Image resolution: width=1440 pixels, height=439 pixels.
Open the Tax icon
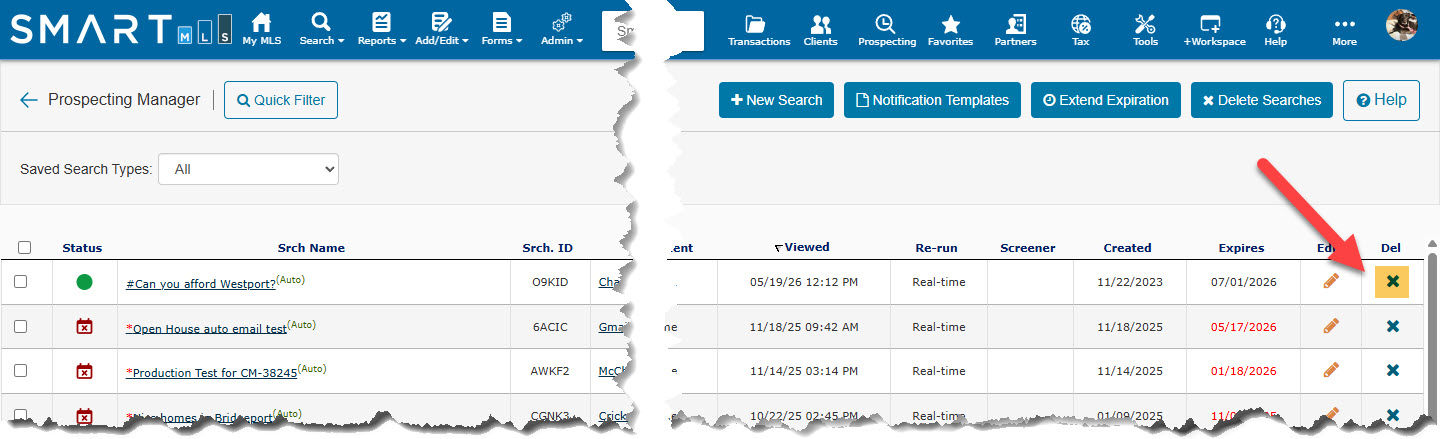click(1081, 30)
